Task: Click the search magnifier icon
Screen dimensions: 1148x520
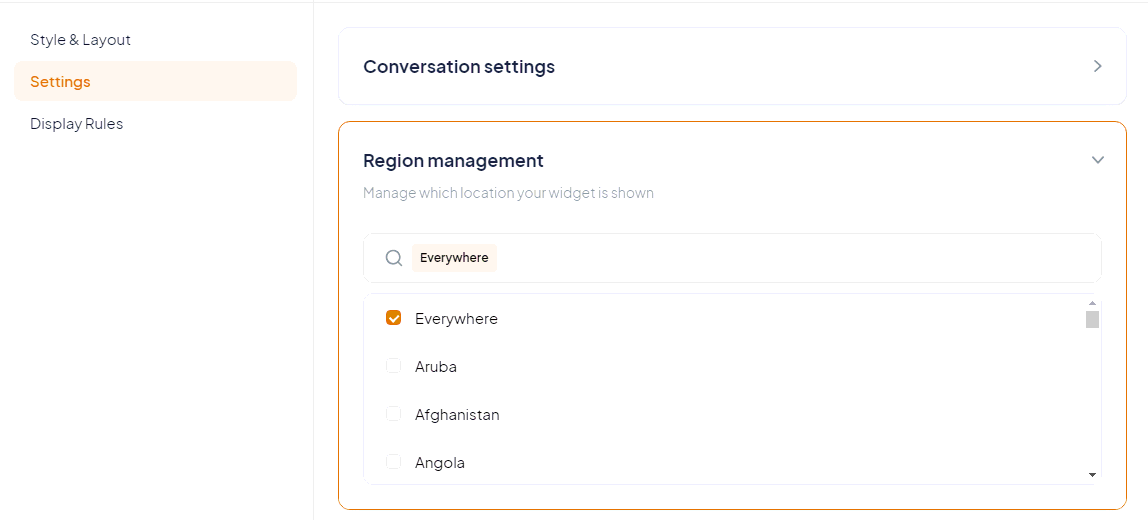Action: pos(394,258)
